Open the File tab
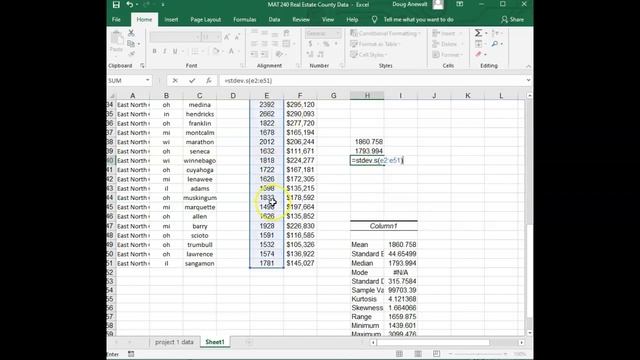The image size is (640, 360). (x=116, y=20)
